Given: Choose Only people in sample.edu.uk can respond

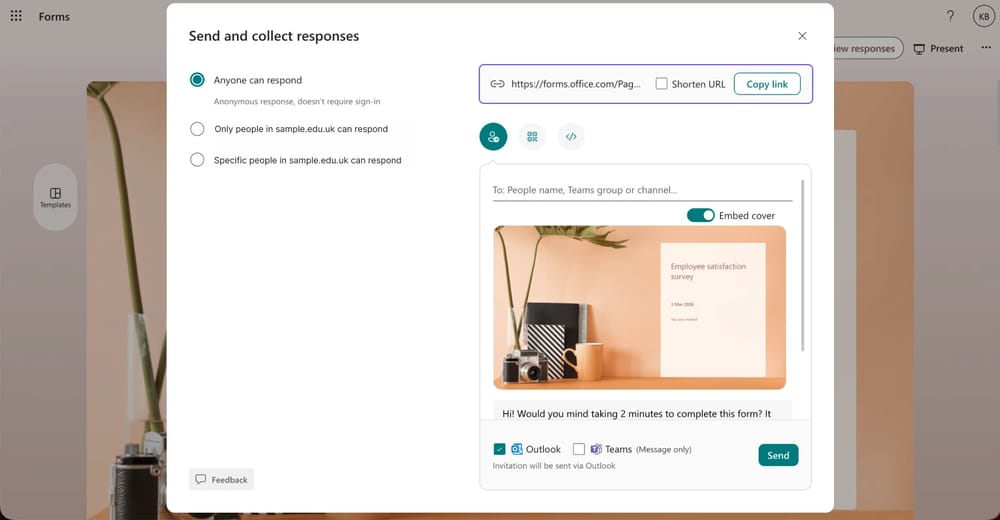Looking at the screenshot, I should pyautogui.click(x=197, y=129).
